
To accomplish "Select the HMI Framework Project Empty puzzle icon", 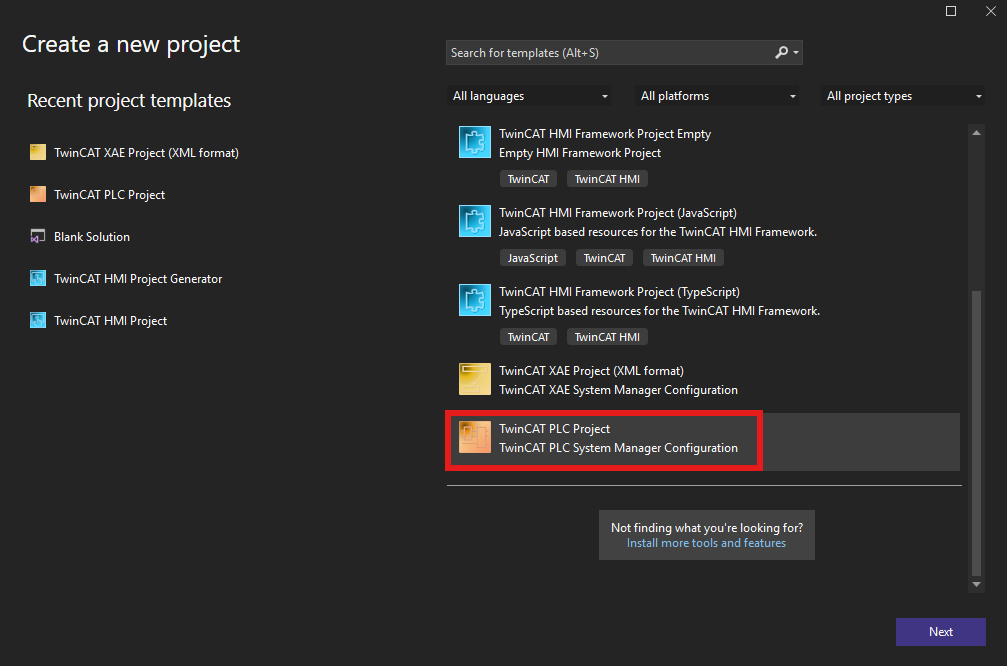I will click(x=475, y=142).
